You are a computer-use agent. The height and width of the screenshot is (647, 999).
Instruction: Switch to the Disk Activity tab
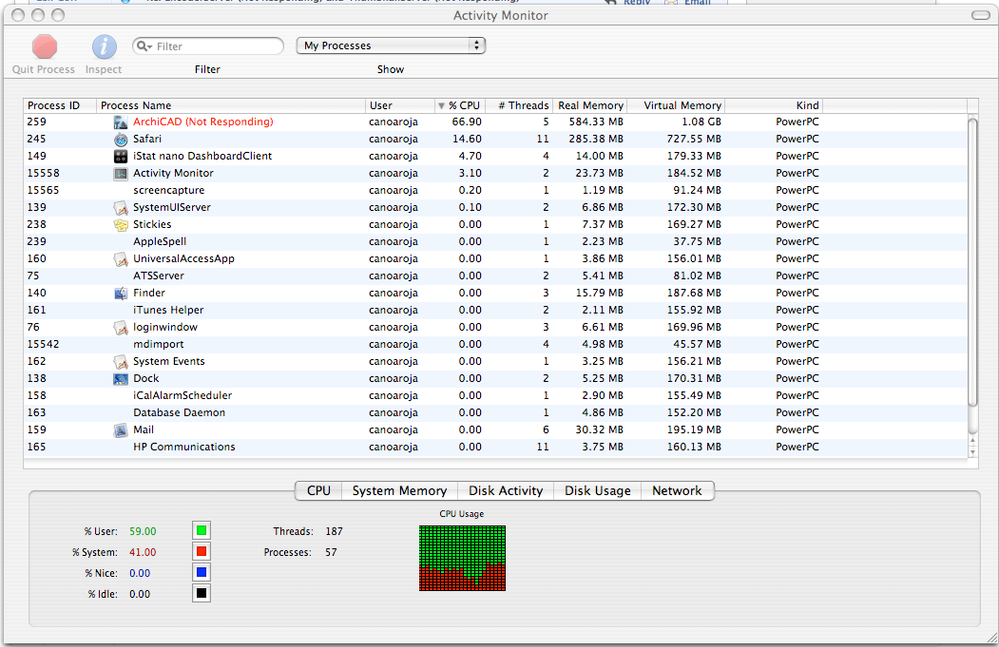[x=506, y=491]
